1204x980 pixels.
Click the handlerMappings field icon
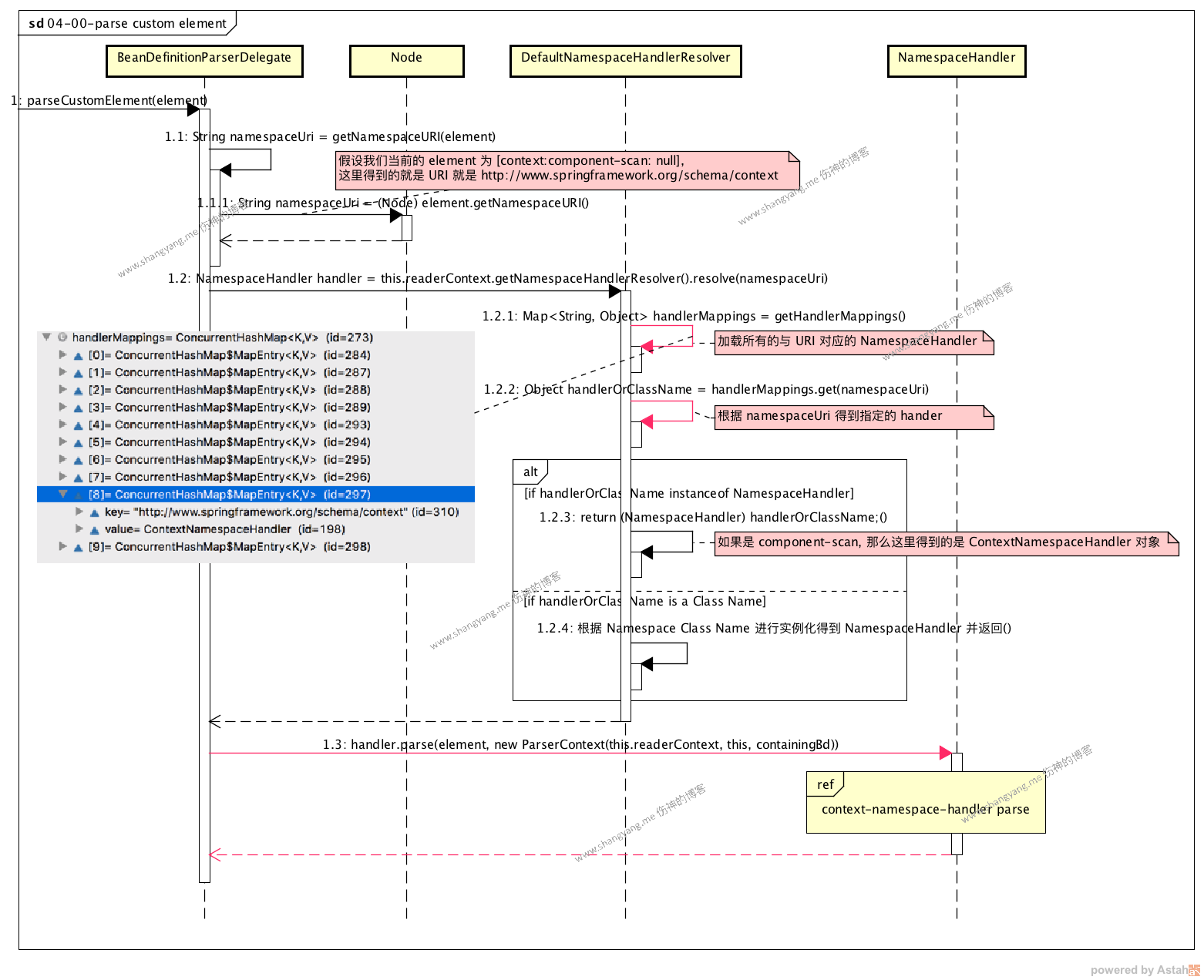[x=62, y=337]
